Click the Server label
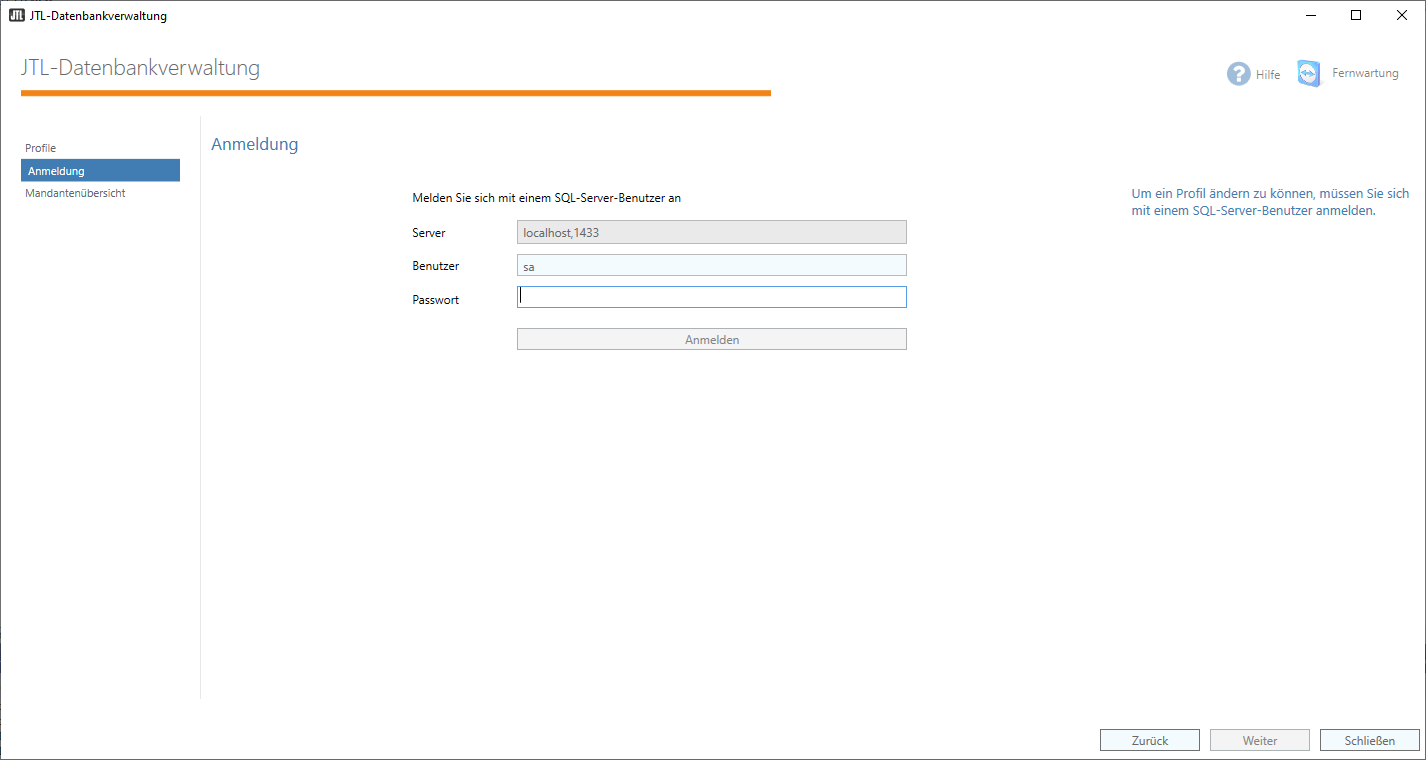Image resolution: width=1426 pixels, height=760 pixels. [429, 233]
